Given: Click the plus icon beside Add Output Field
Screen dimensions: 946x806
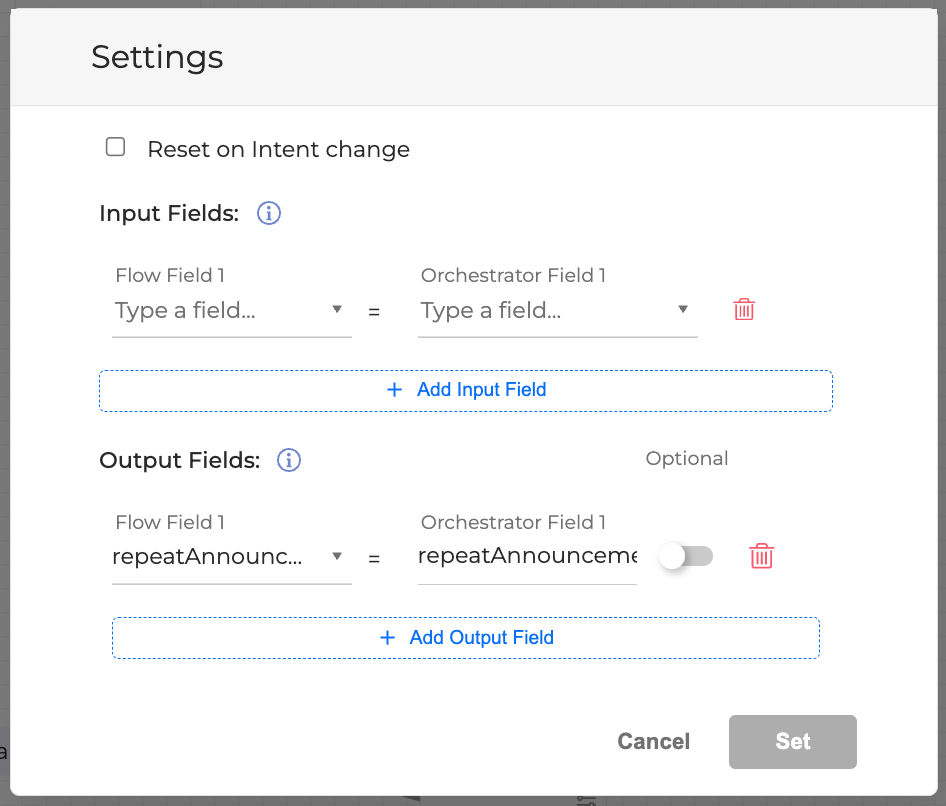Looking at the screenshot, I should tap(388, 637).
